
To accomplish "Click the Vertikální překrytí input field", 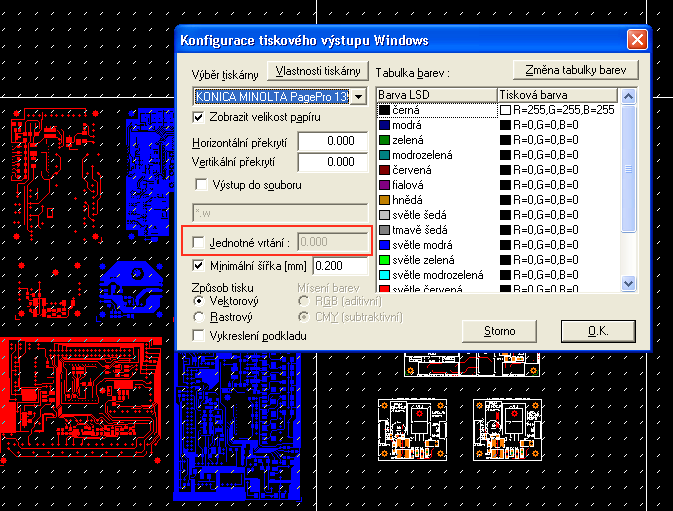I will [340, 162].
